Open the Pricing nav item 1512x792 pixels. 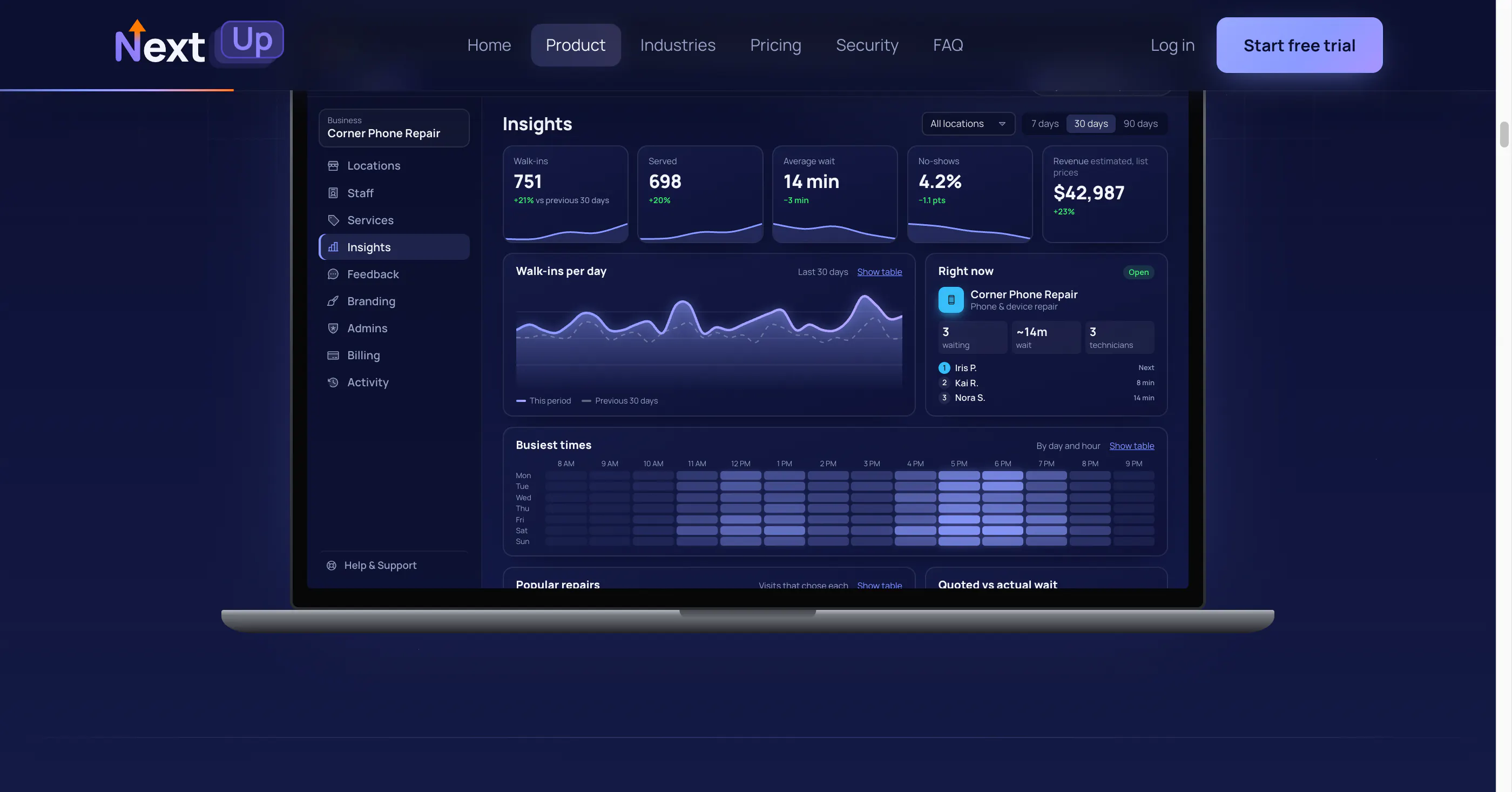click(775, 45)
